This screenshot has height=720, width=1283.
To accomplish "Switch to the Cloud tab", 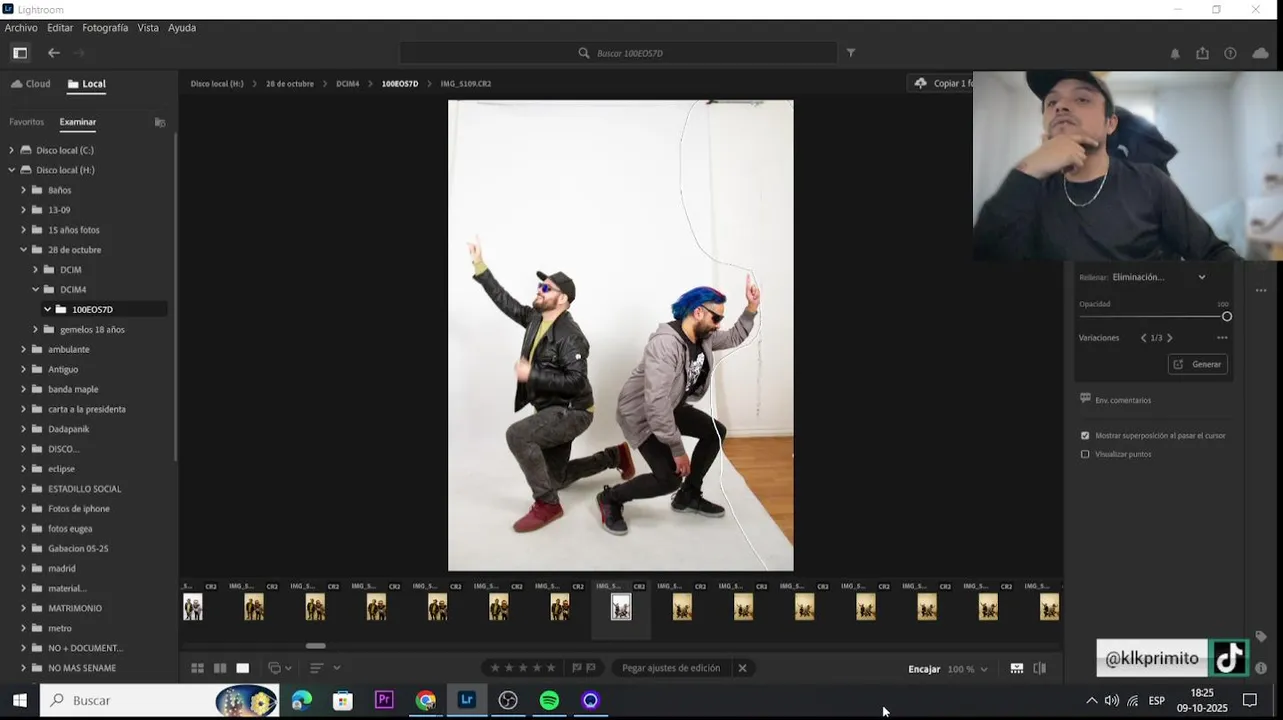I will click(30, 84).
